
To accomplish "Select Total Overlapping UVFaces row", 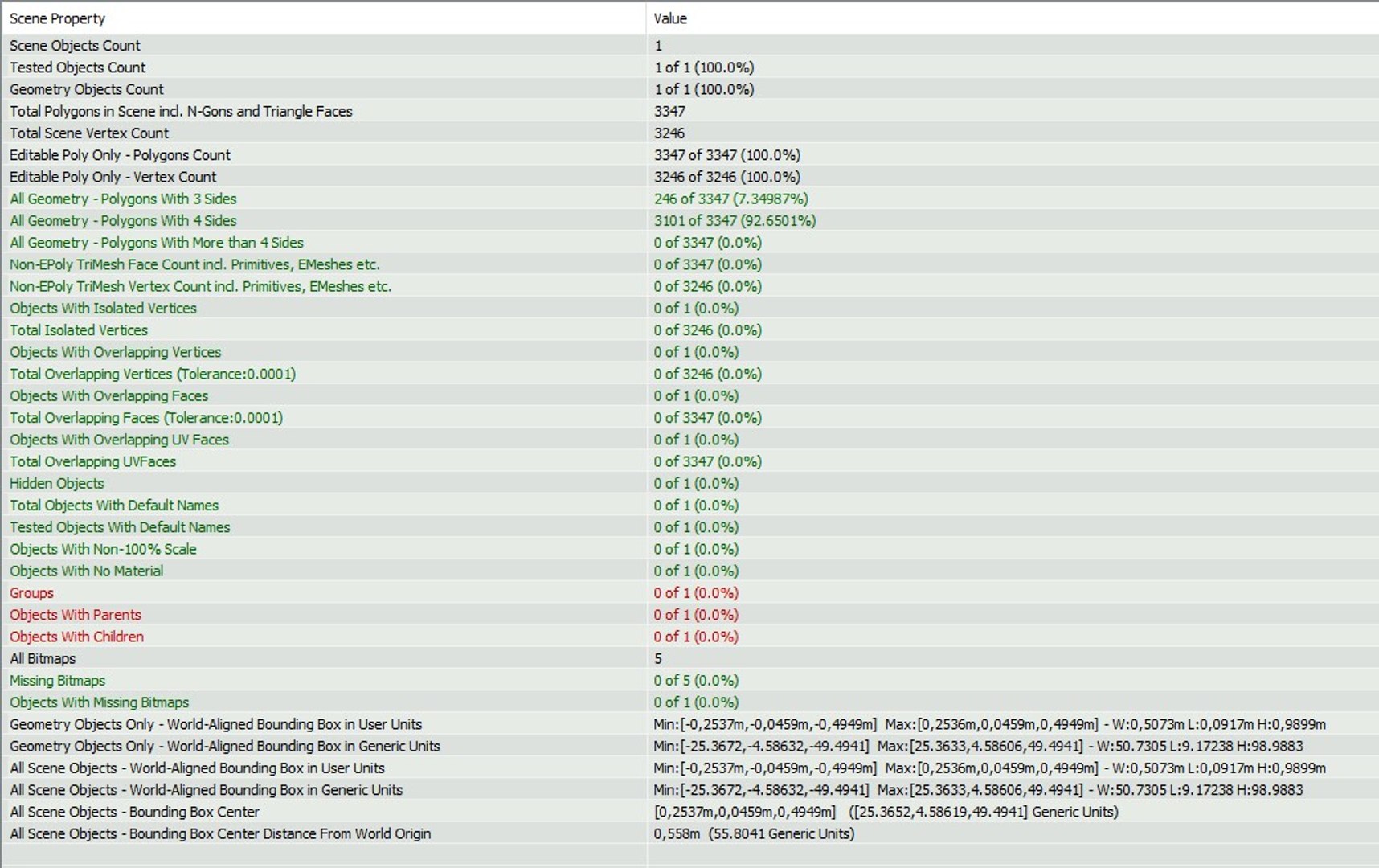I will [x=690, y=461].
